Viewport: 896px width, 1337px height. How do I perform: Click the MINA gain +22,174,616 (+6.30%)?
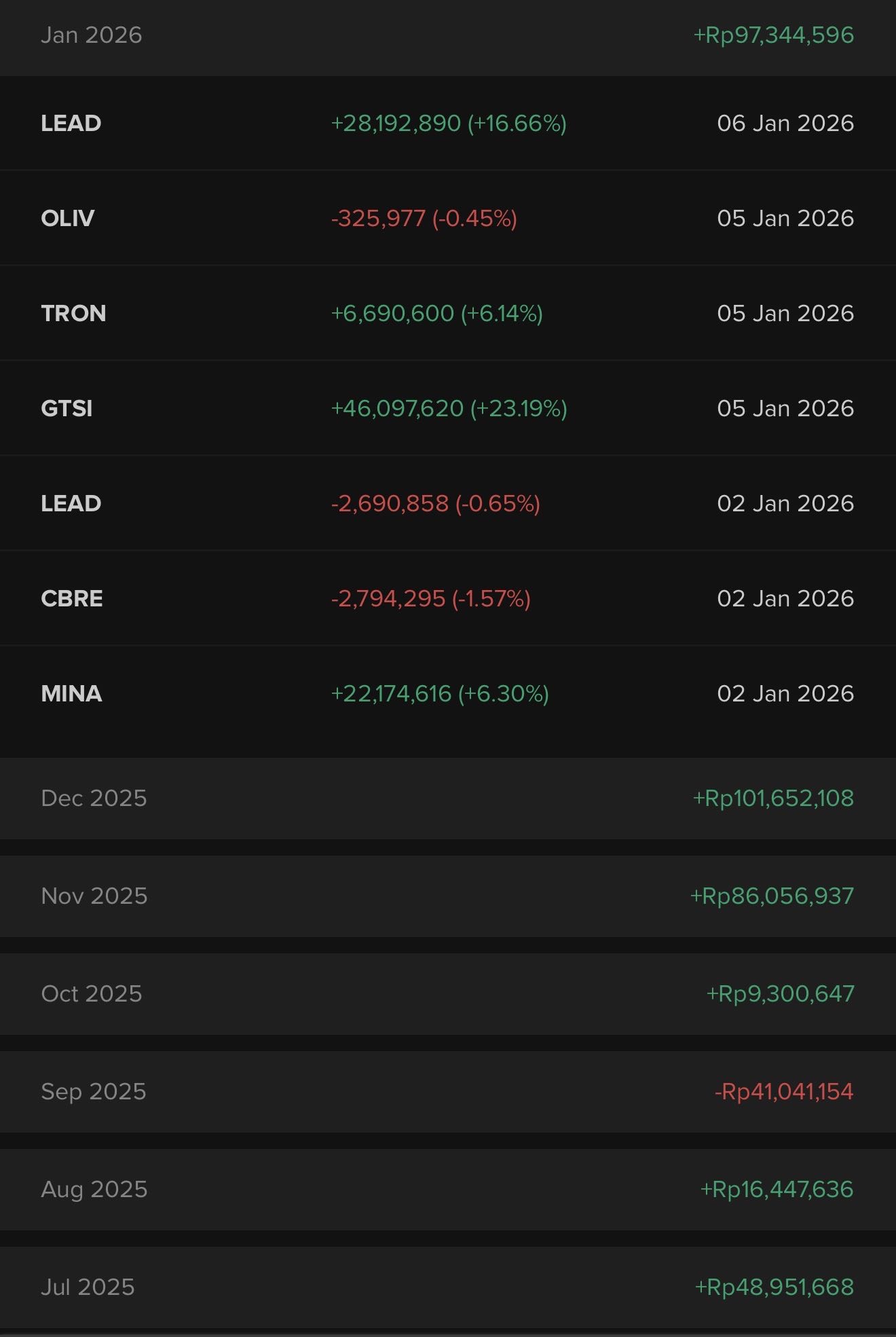pos(439,694)
